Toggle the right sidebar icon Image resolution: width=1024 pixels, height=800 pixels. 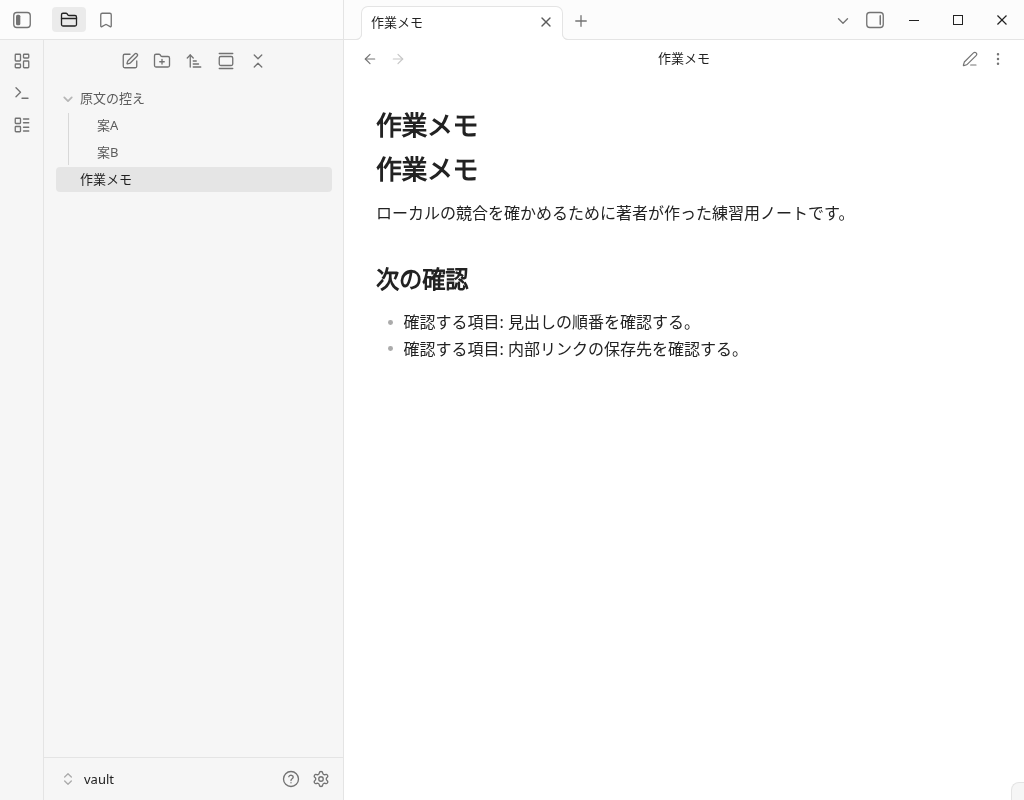[x=875, y=20]
